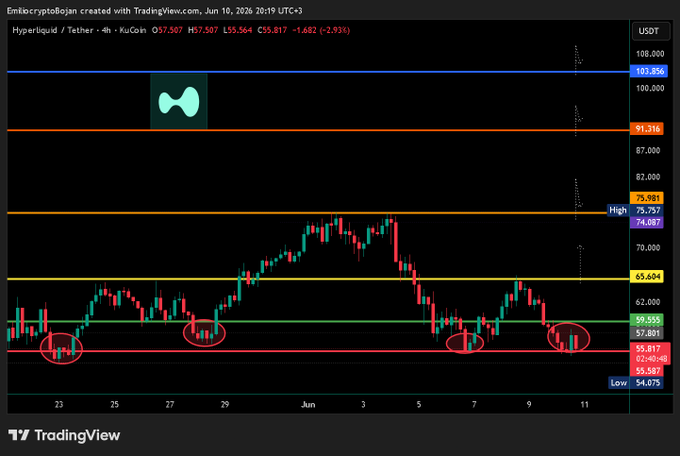Click the 87.000 price scale value
This screenshot has height=456, width=680.
coord(648,151)
